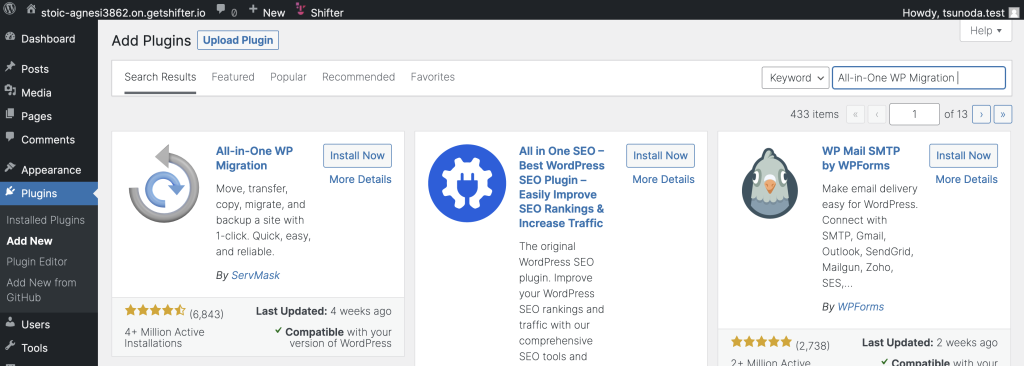The height and width of the screenshot is (366, 1024).
Task: Click the Shifter label in admin bar
Action: [x=327, y=12]
